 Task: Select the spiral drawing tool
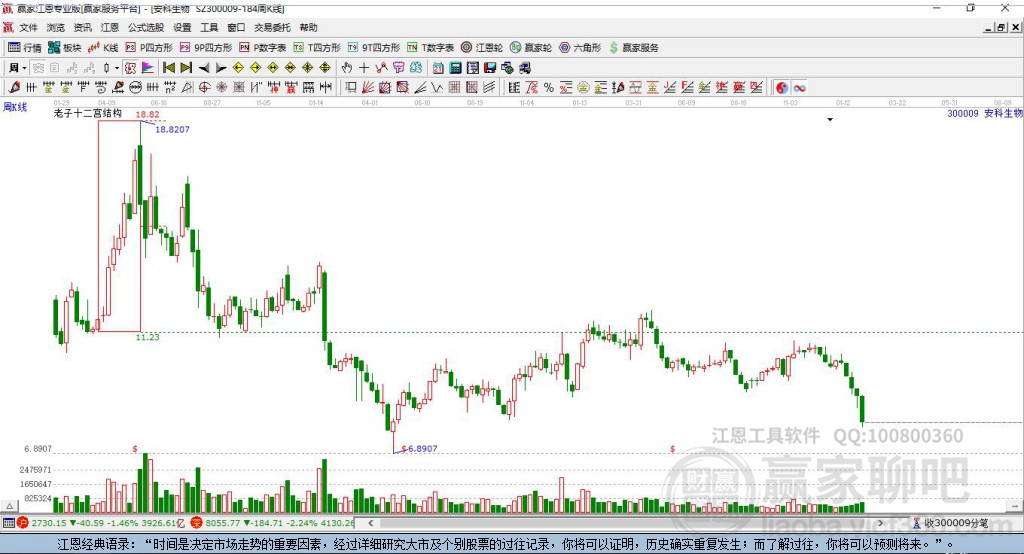pyautogui.click(x=101, y=88)
